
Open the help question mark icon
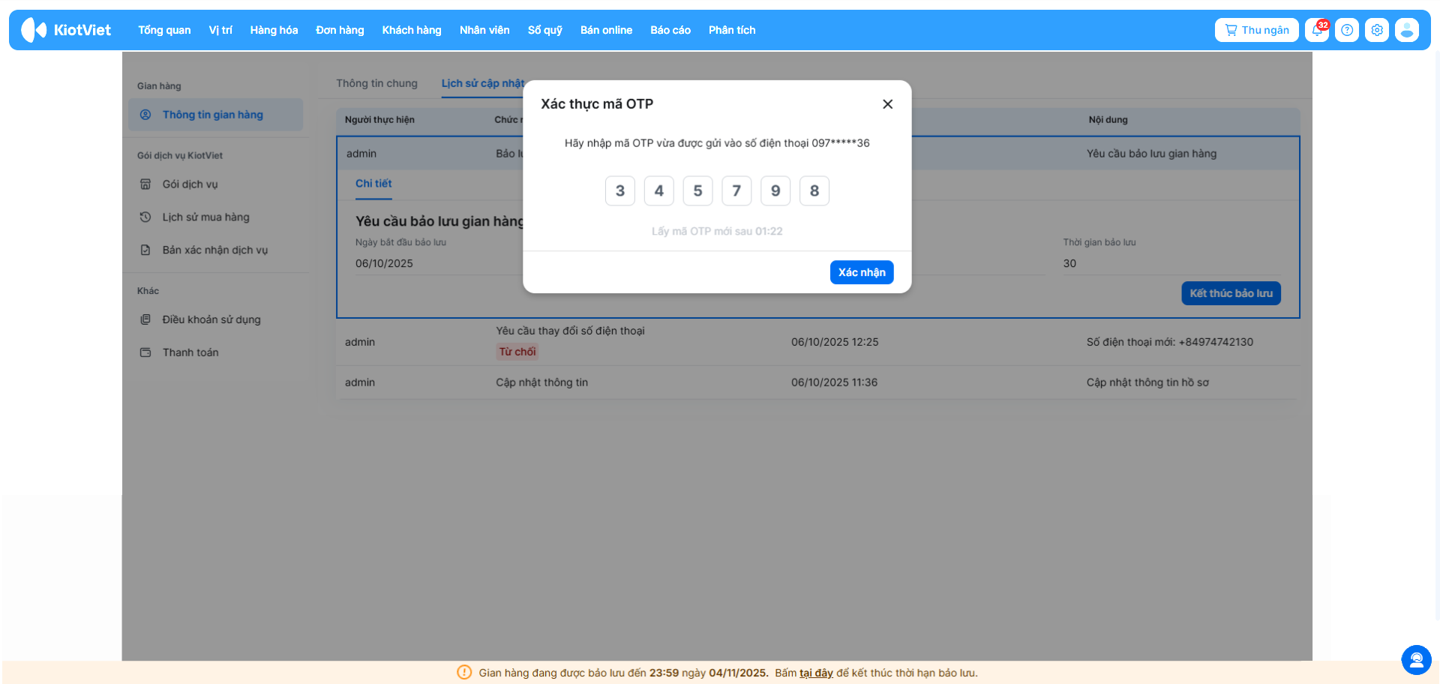pyautogui.click(x=1347, y=30)
